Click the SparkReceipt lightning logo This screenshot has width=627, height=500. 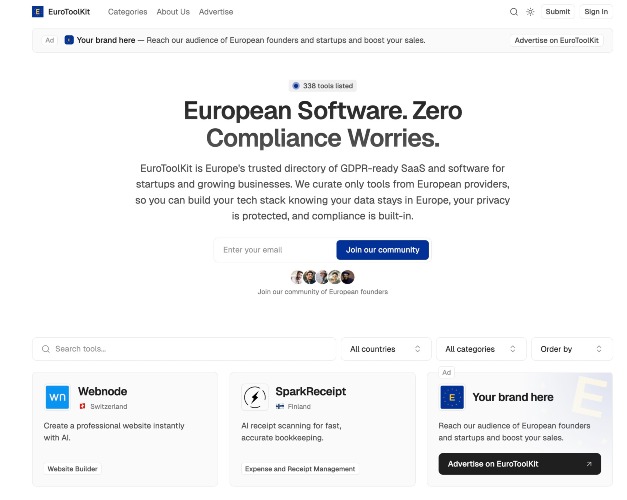(x=254, y=397)
